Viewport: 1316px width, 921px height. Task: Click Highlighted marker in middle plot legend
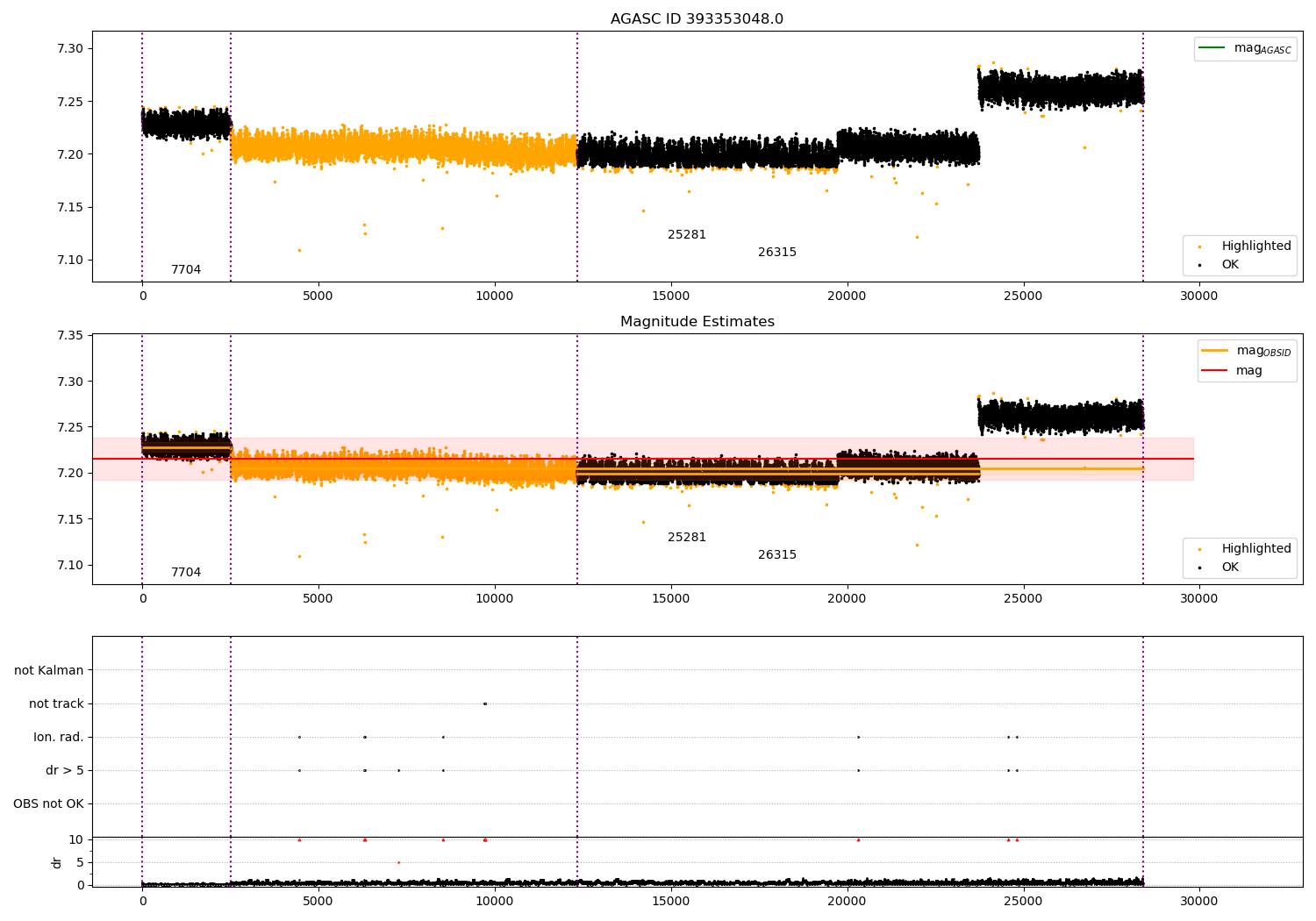click(x=1199, y=549)
